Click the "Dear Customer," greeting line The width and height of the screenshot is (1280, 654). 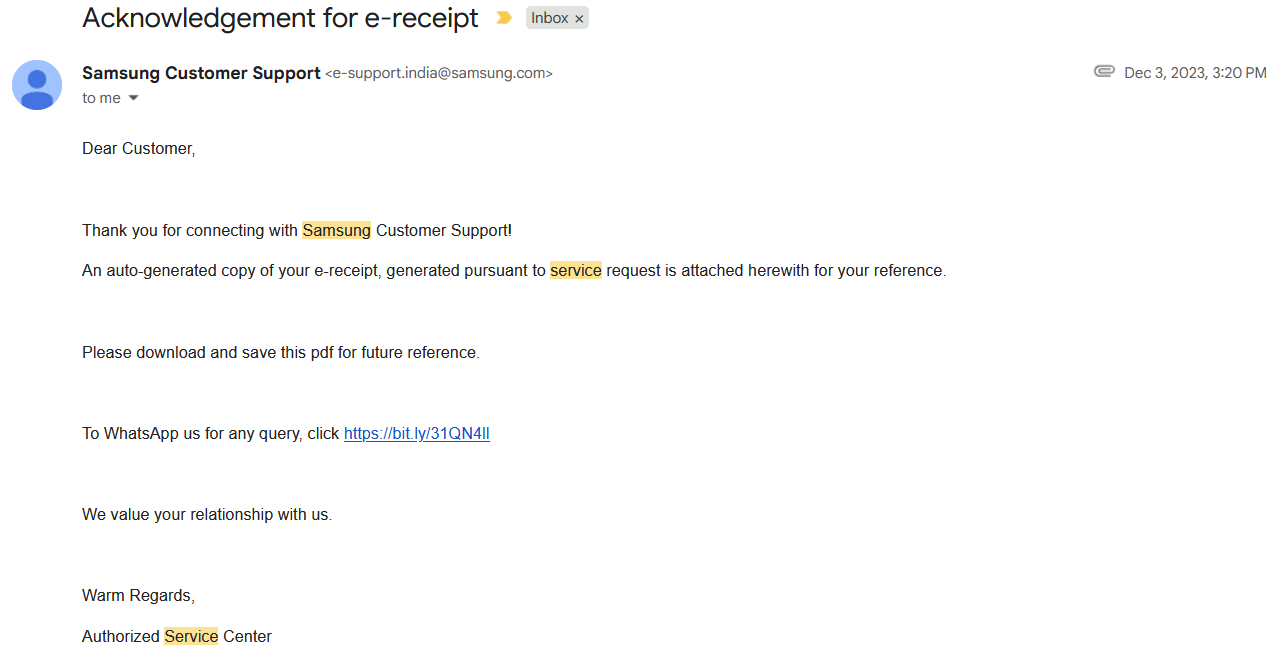point(138,148)
